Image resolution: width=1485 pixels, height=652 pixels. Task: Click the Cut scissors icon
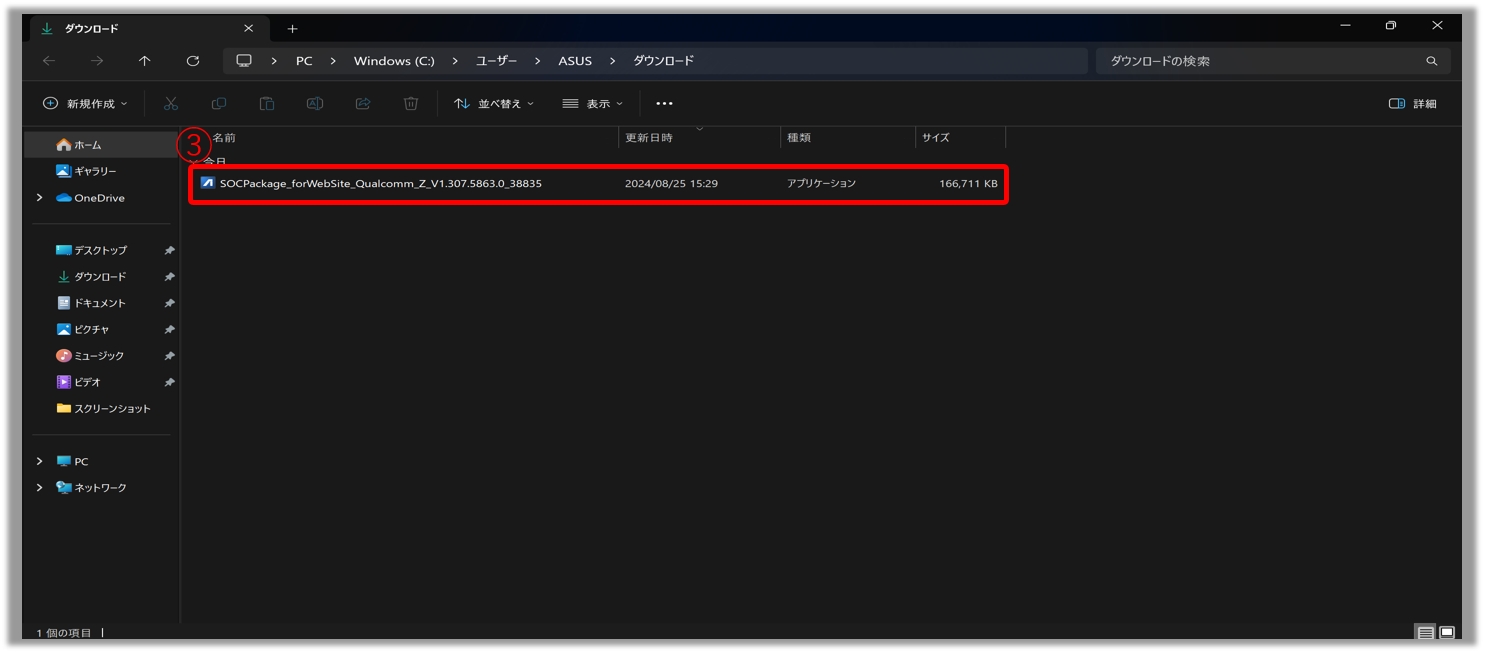click(x=170, y=103)
